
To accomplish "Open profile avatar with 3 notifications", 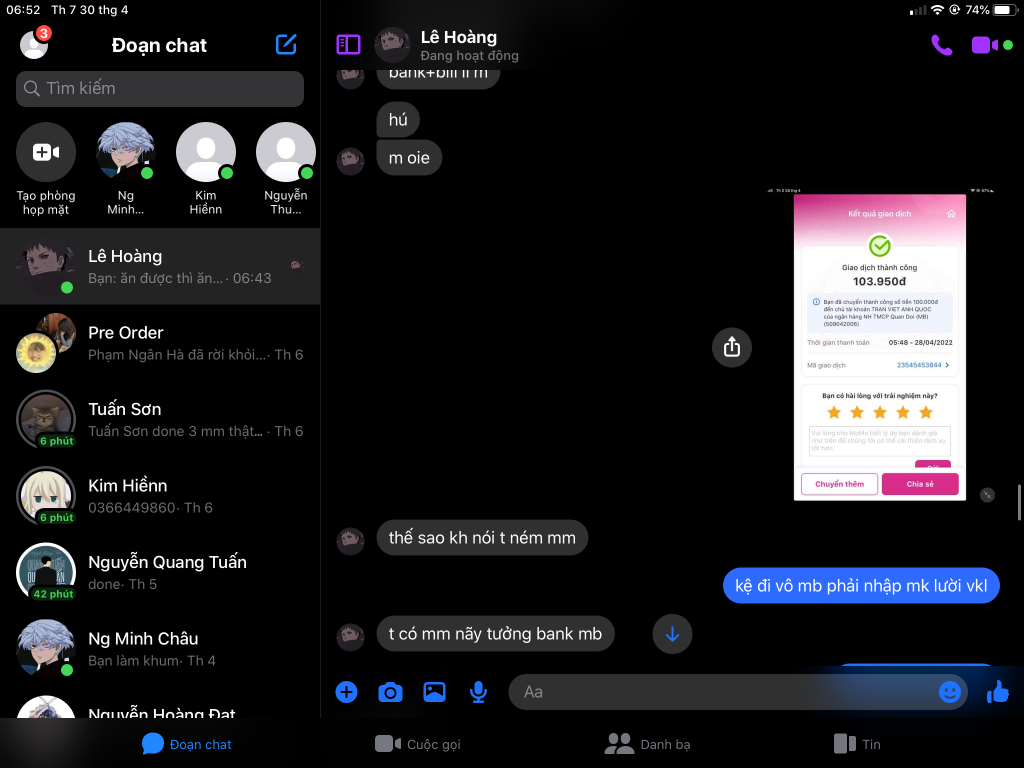I will click(x=34, y=45).
